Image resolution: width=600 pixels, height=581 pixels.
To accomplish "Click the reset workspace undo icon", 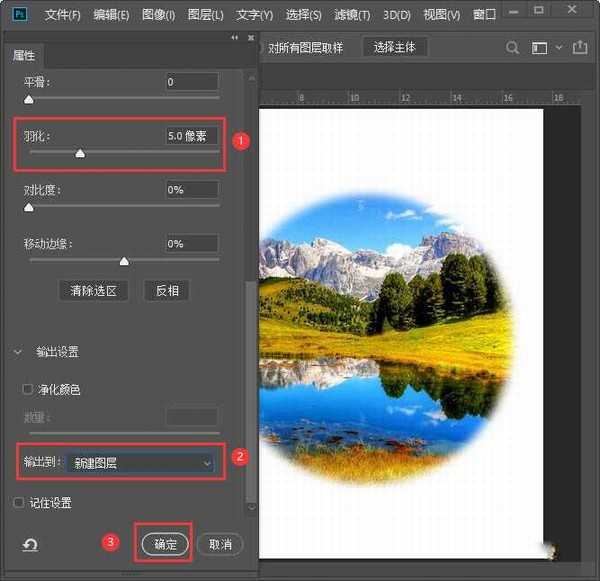I will [x=31, y=545].
